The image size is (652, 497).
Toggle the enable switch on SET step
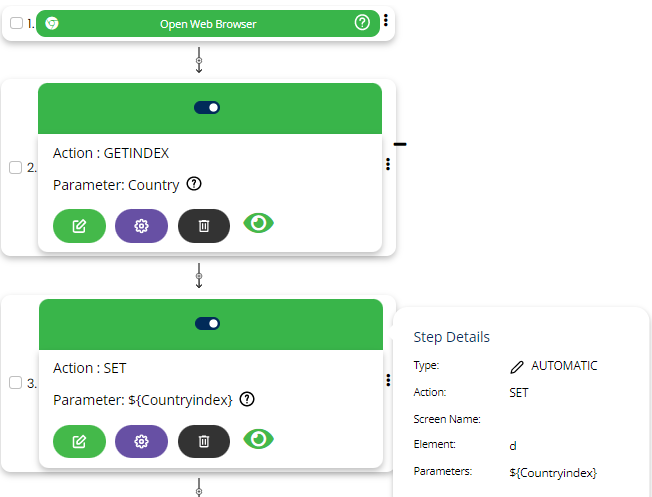click(208, 323)
